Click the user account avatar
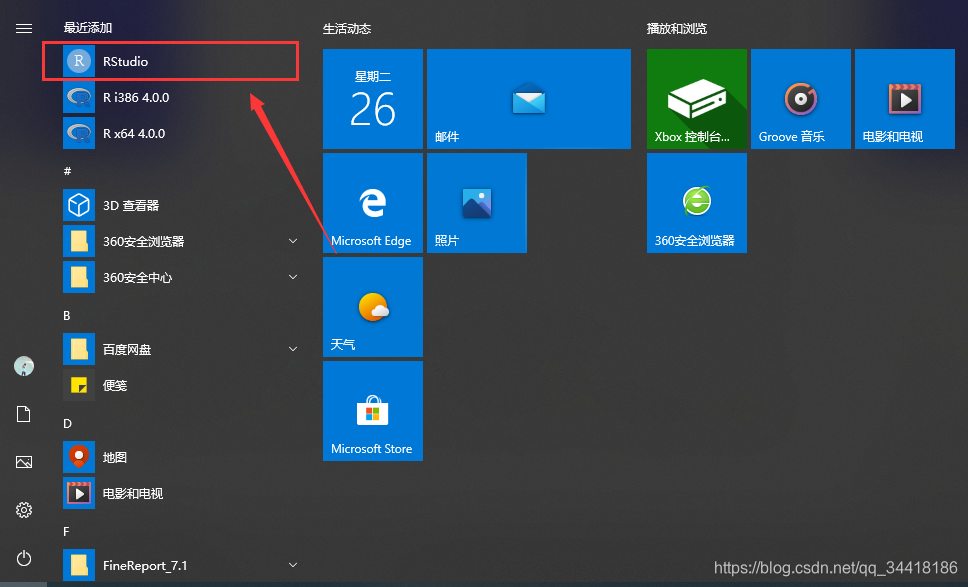The width and height of the screenshot is (968, 587). 23,366
